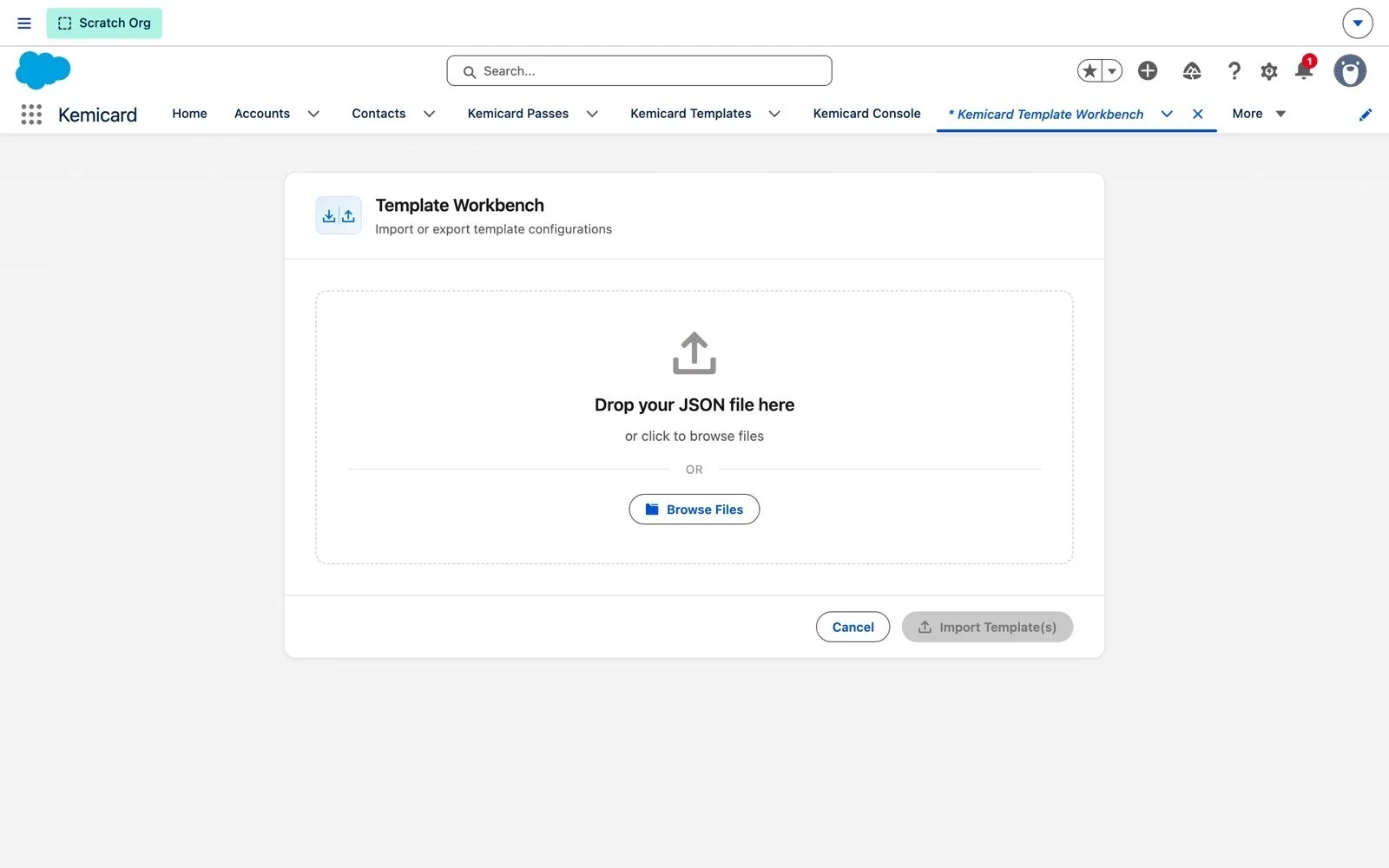Click the Browse Files button

tap(694, 510)
